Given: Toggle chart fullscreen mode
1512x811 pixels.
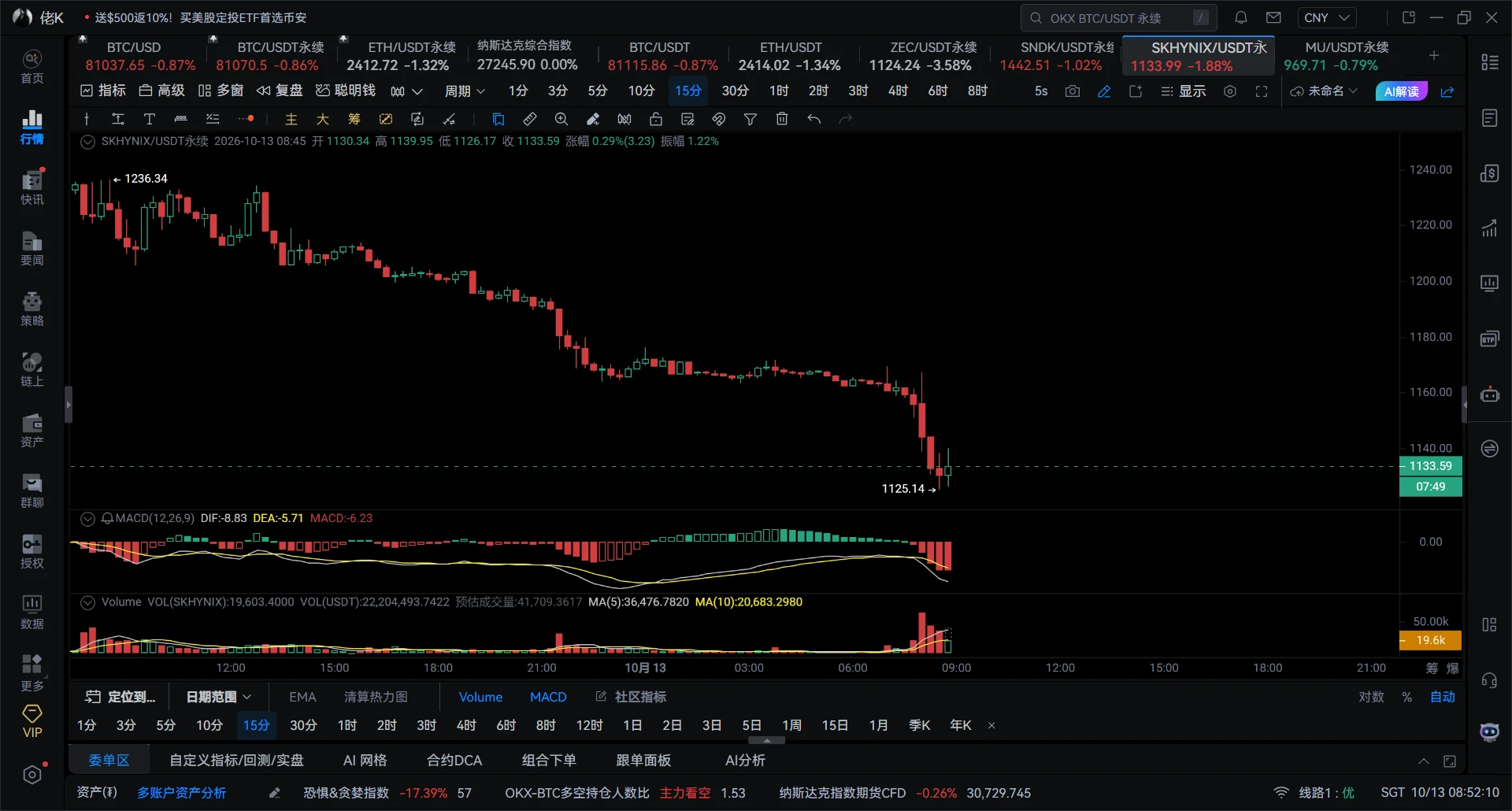Looking at the screenshot, I should click(1262, 91).
